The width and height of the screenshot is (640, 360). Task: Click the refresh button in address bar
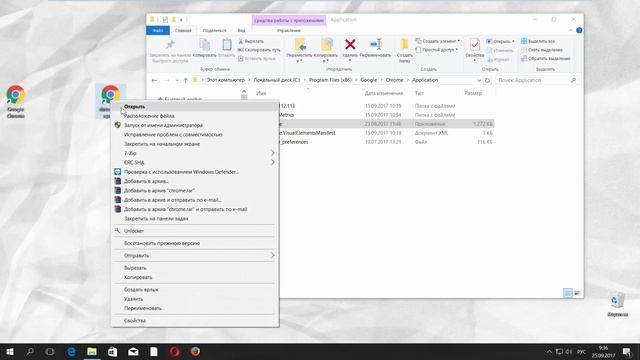(487, 80)
